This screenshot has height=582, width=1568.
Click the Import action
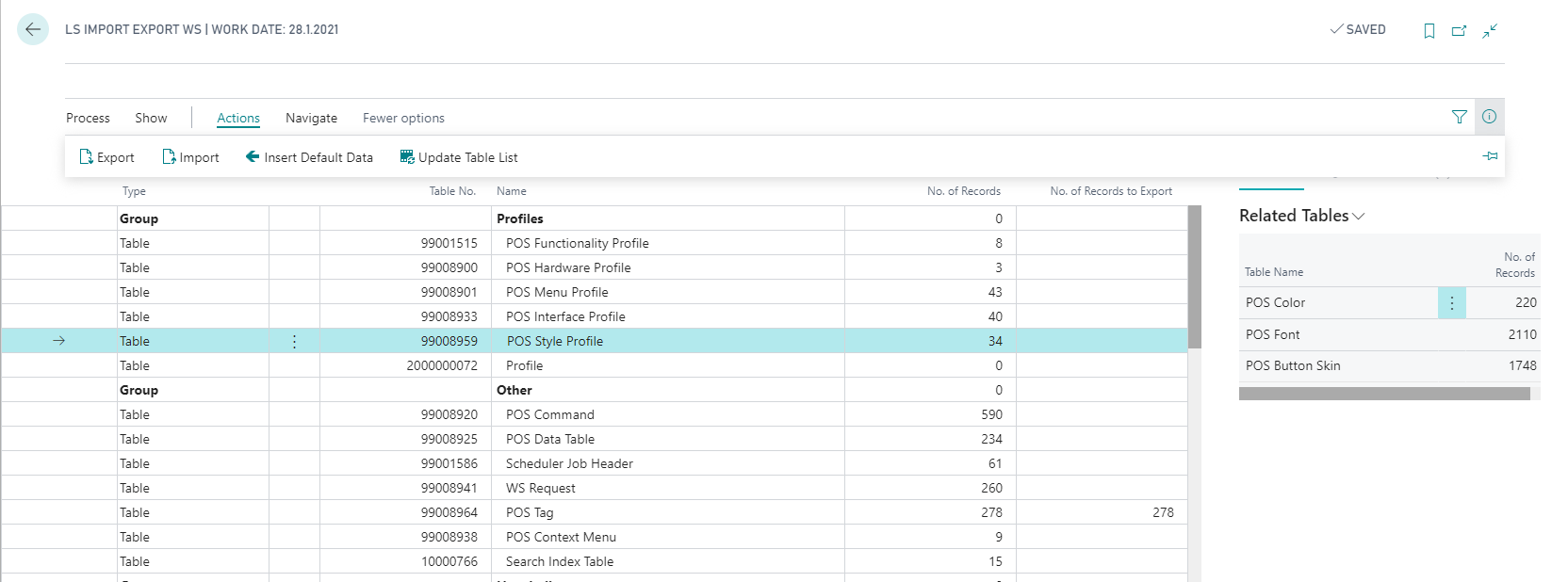pyautogui.click(x=190, y=157)
